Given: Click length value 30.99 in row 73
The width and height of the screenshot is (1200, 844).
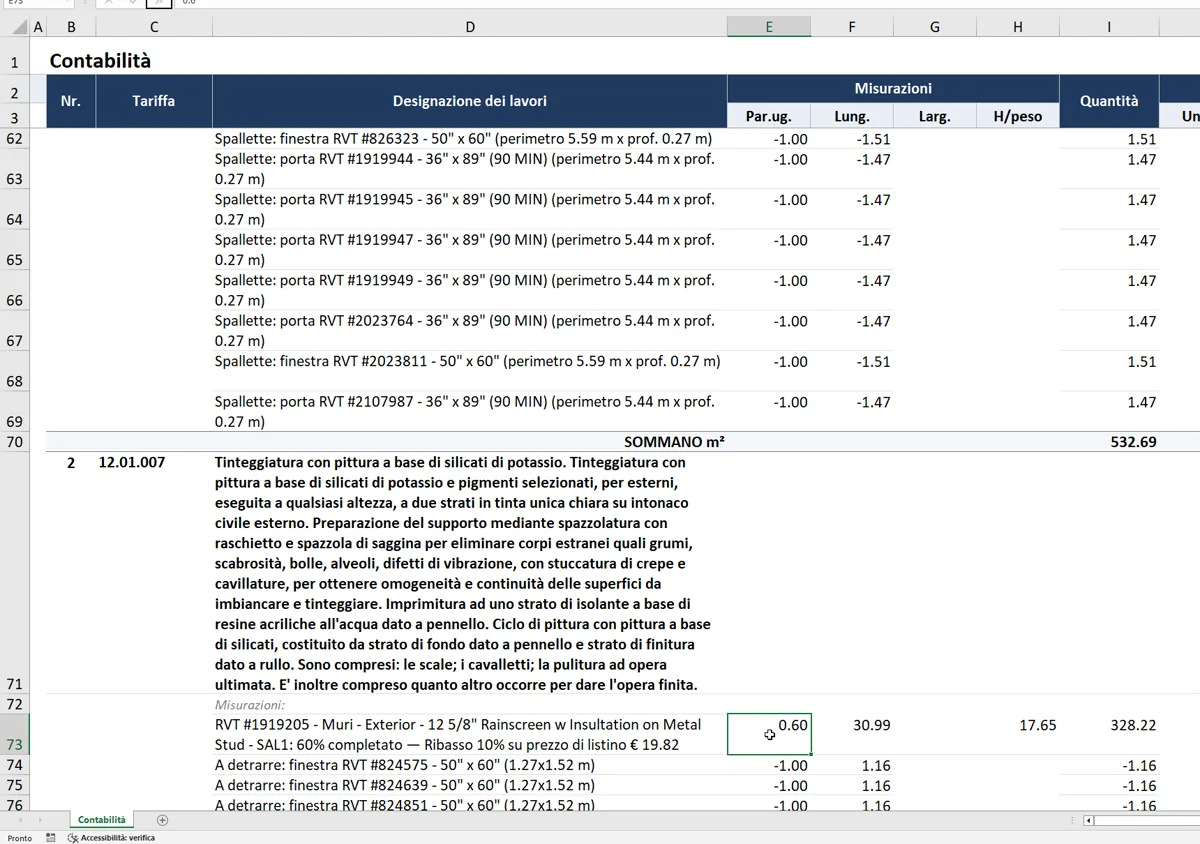Looking at the screenshot, I should [x=871, y=724].
